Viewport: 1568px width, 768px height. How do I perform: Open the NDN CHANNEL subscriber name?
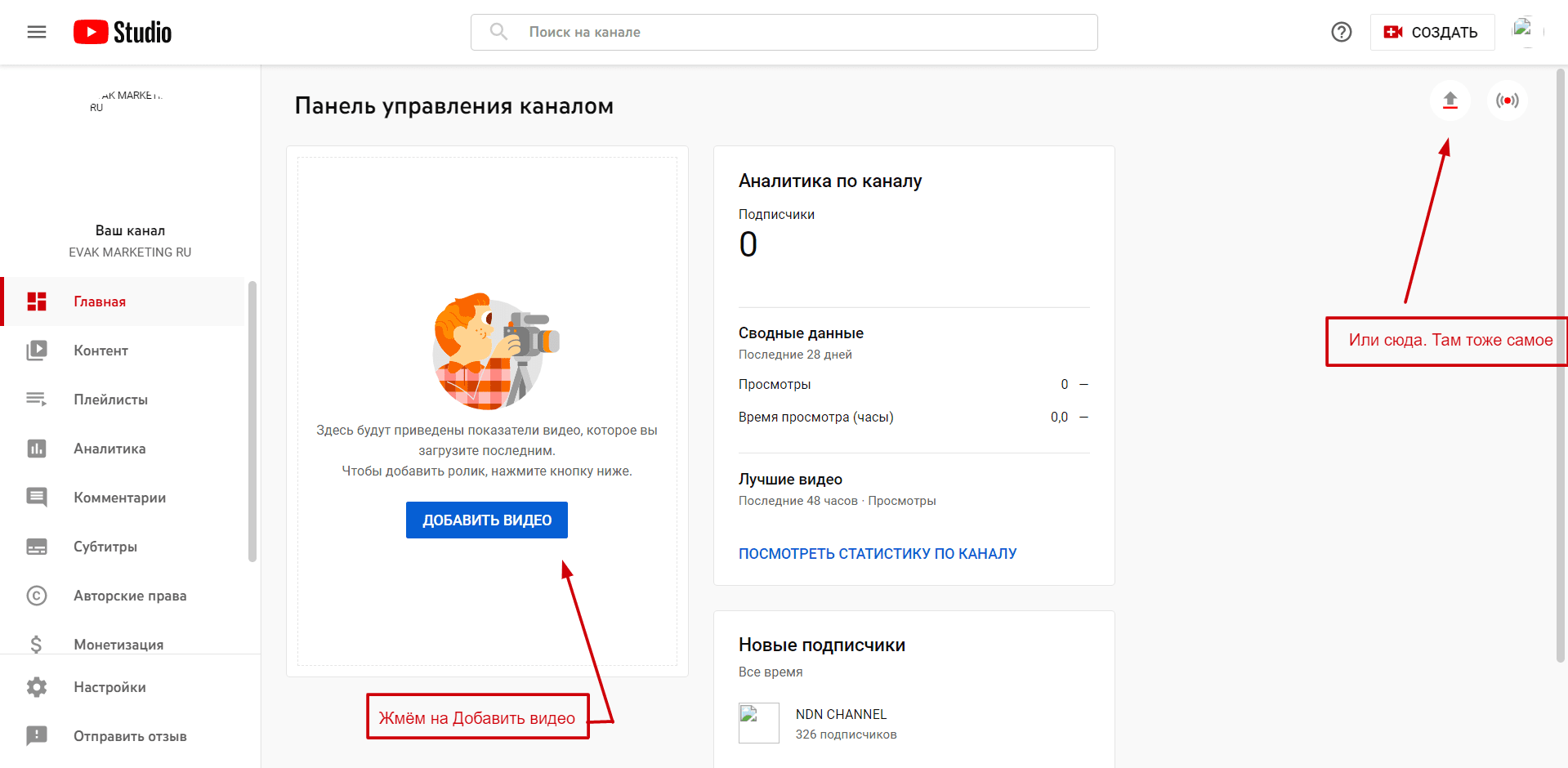pos(841,714)
